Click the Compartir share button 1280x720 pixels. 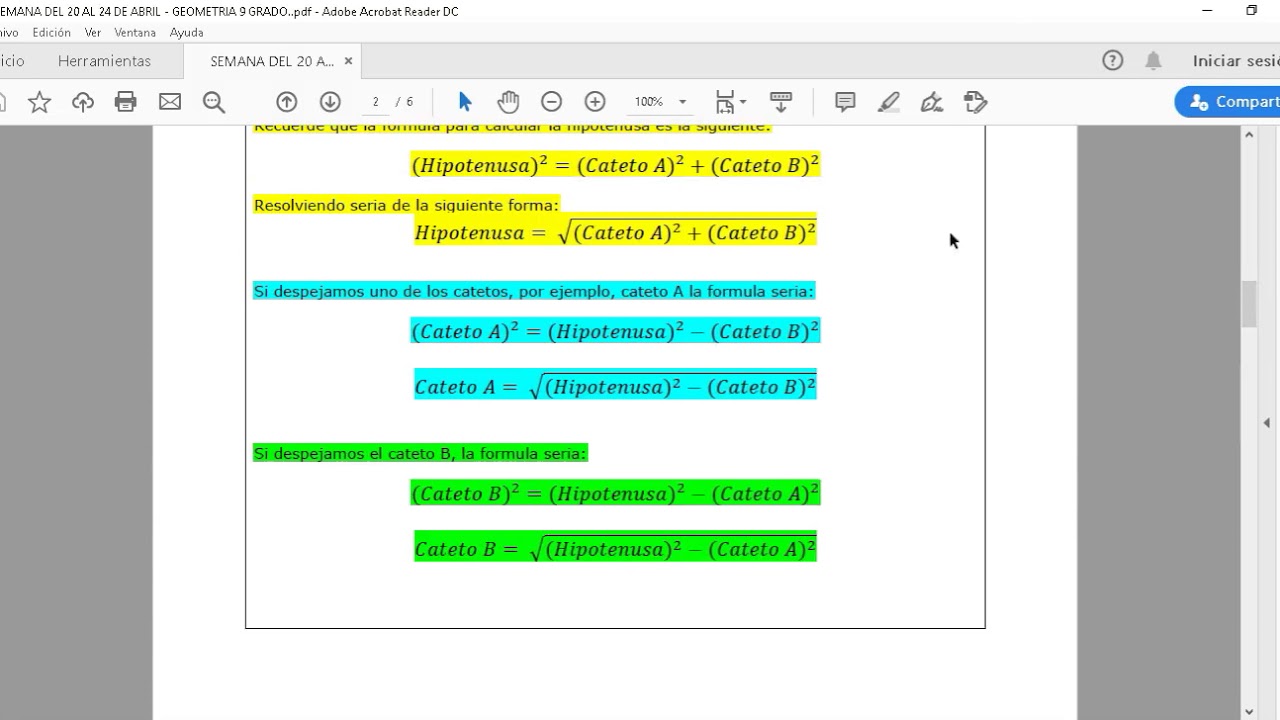coord(1228,102)
